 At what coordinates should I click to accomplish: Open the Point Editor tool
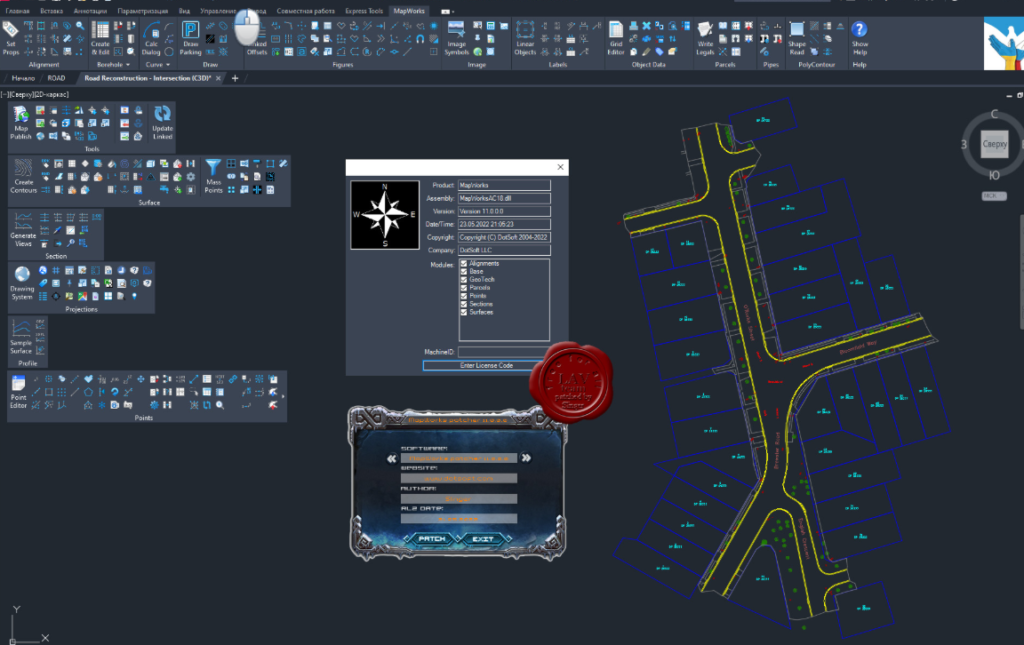pyautogui.click(x=18, y=392)
